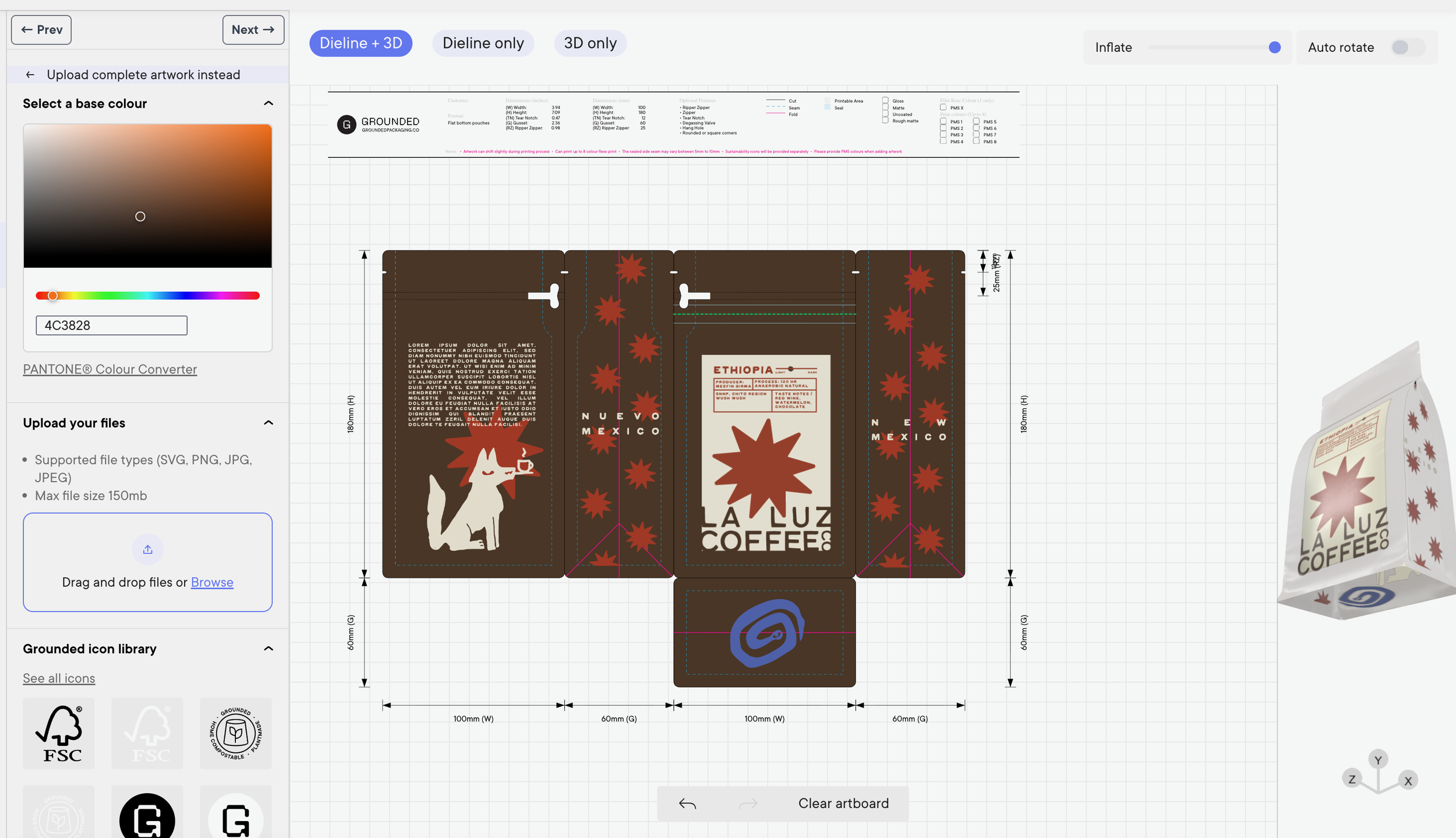Select the Y axis gizmo handle
This screenshot has width=1456, height=838.
(x=1378, y=760)
